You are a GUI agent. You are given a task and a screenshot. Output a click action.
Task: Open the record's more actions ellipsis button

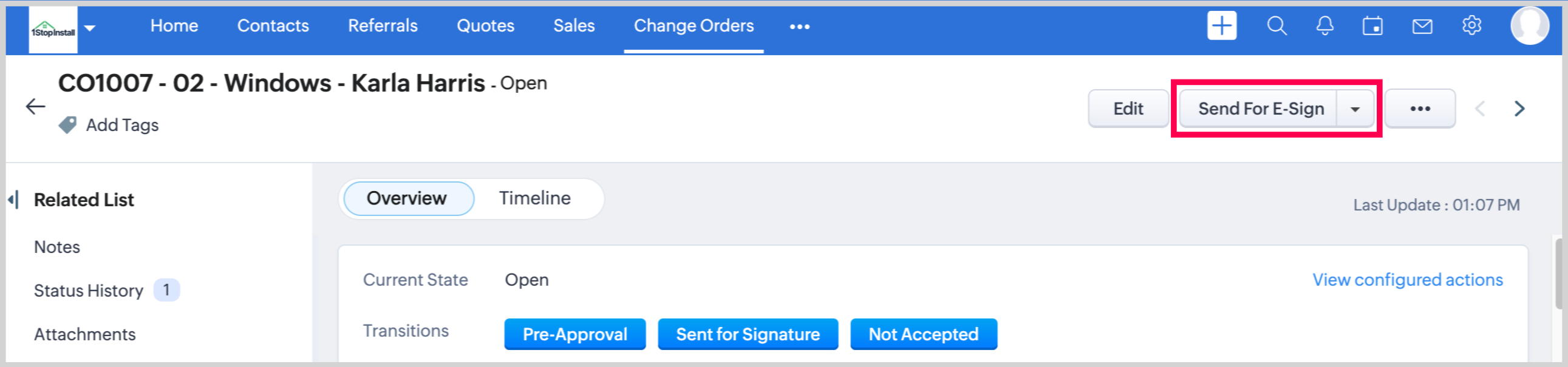point(1419,109)
